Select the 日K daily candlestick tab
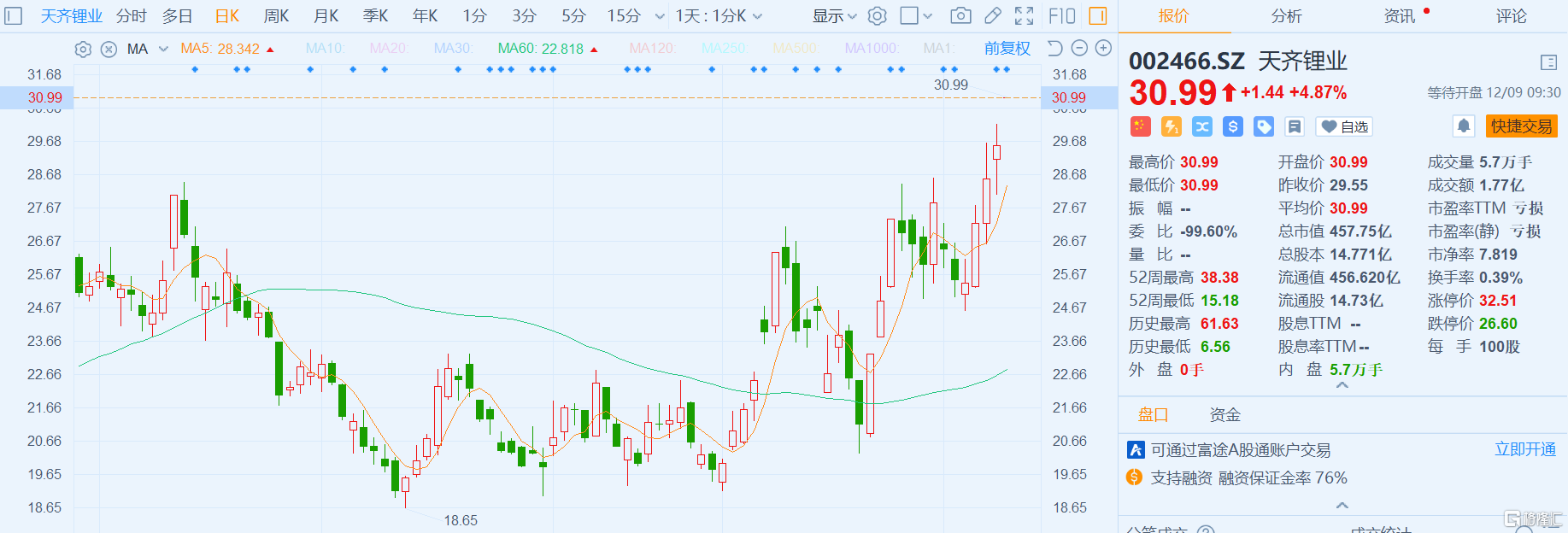Viewport: 1568px width, 533px height. pos(227,16)
